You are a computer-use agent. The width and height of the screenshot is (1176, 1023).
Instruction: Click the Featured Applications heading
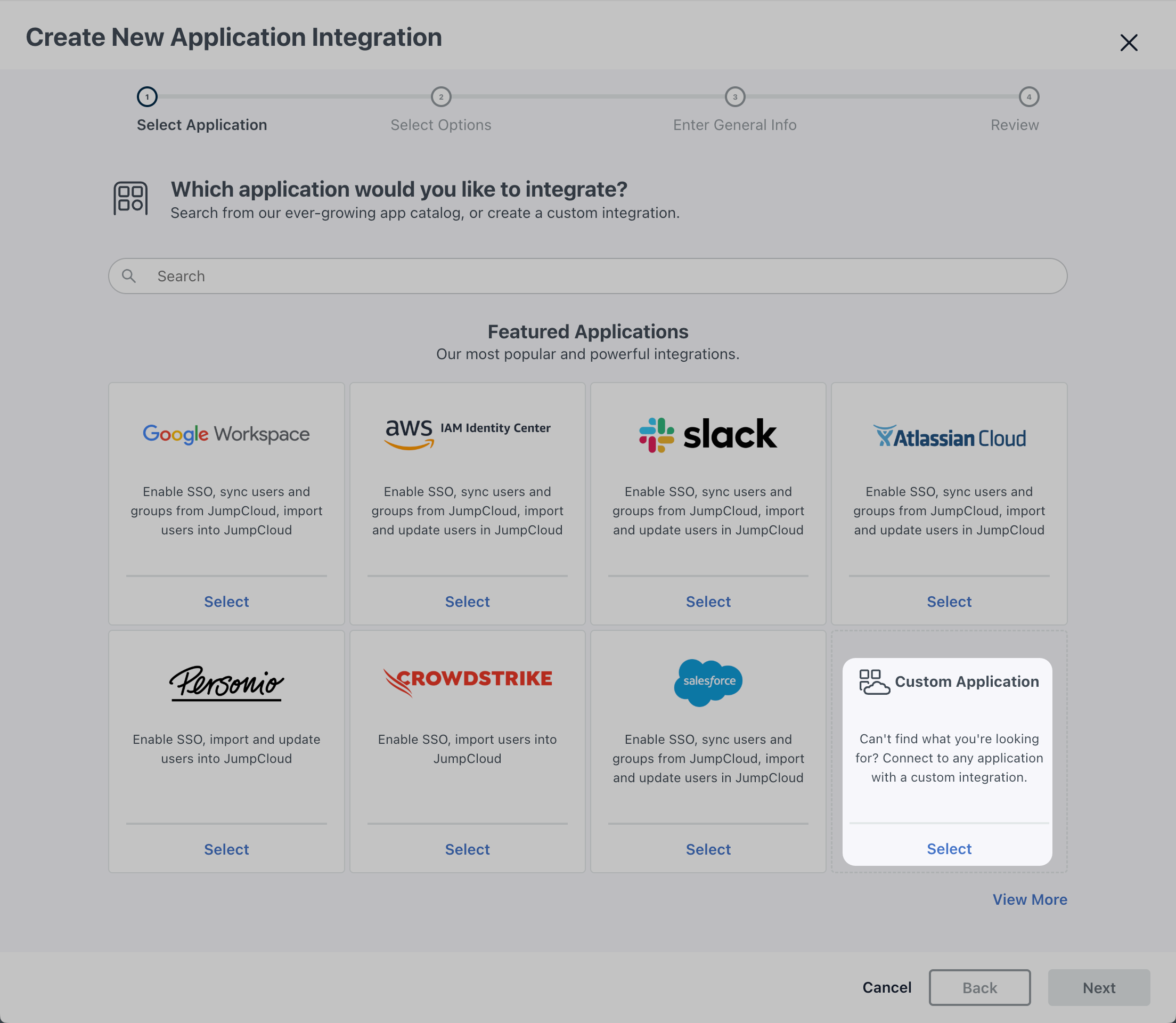click(587, 331)
